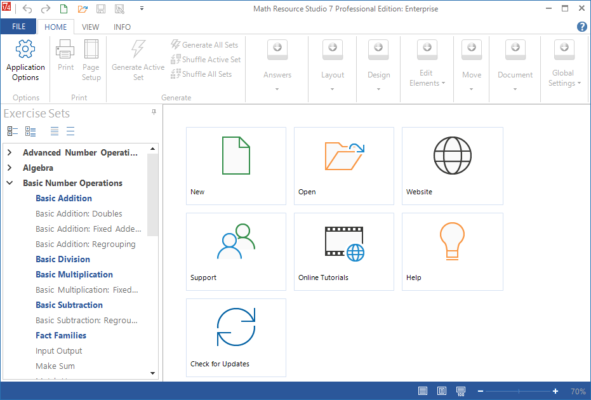The image size is (591, 400).
Task: Switch to the VIEW ribbon tab
Action: 90,27
